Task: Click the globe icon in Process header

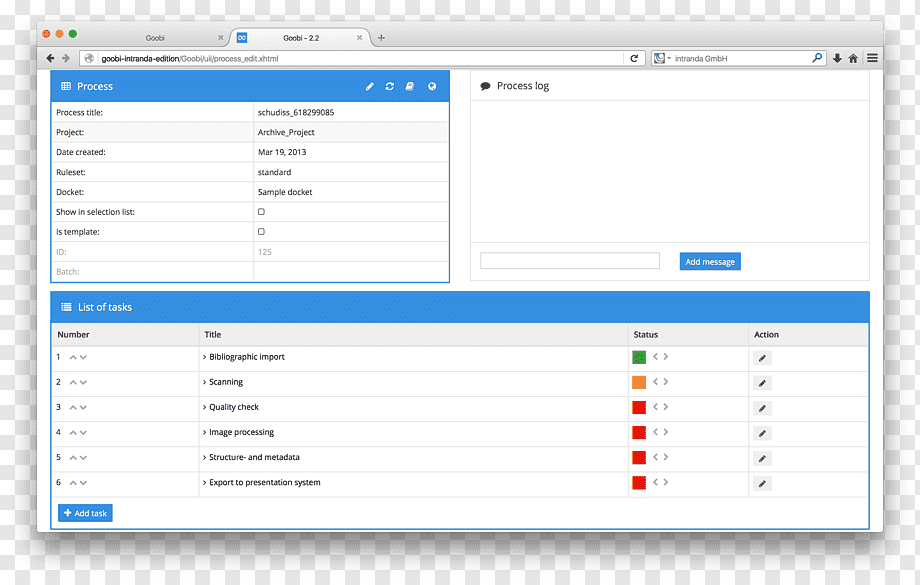Action: coord(432,86)
